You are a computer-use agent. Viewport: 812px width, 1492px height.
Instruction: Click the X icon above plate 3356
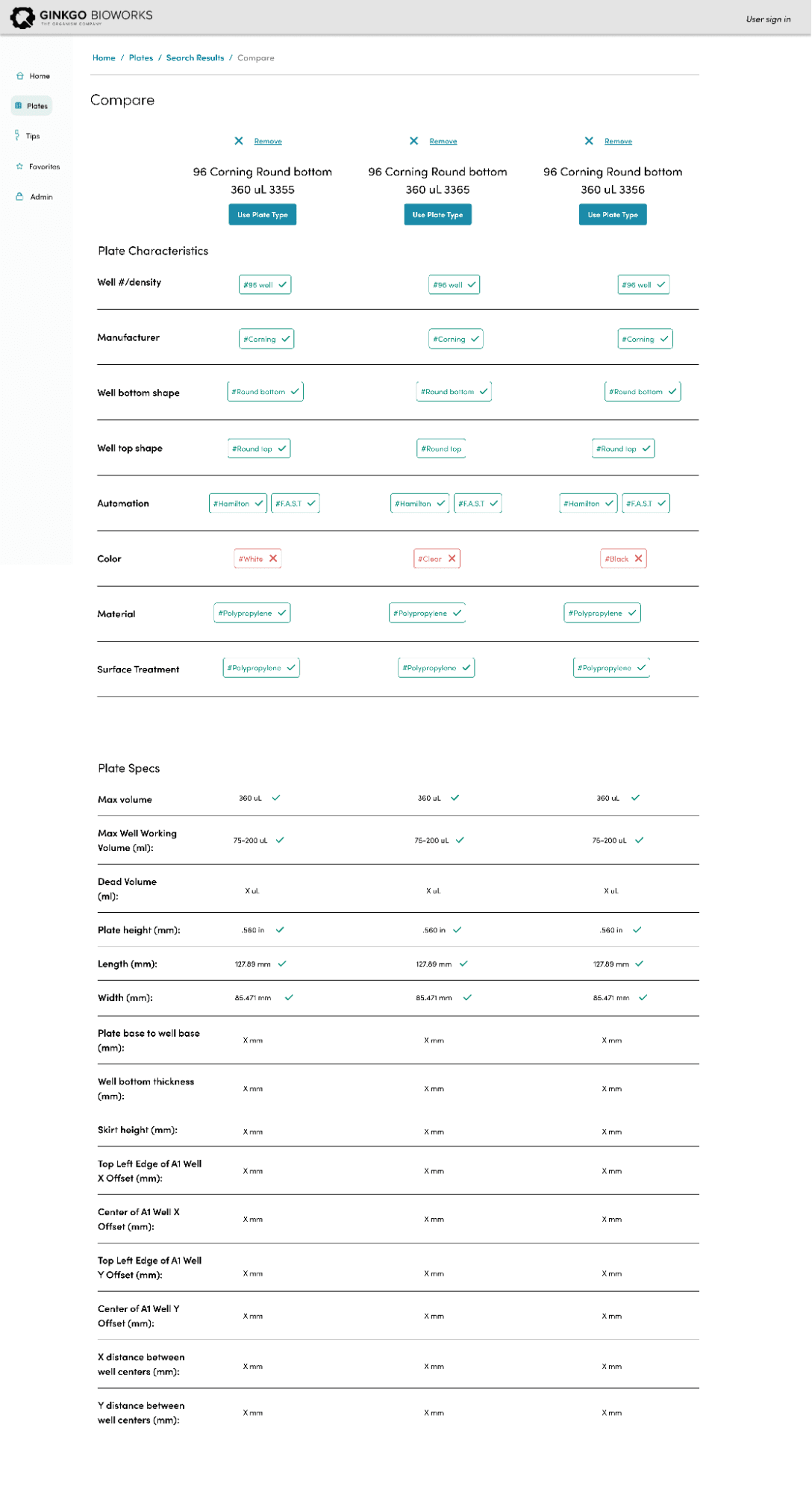[x=589, y=141]
